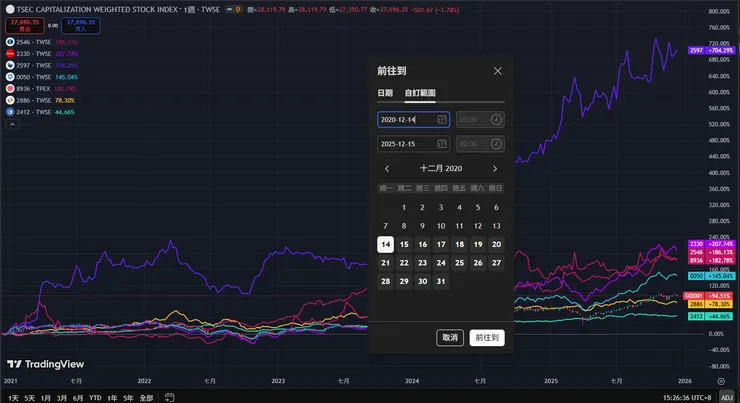The image size is (740, 403).
Task: Click the 8936 symbol logo icon
Action: pyautogui.click(x=10, y=89)
